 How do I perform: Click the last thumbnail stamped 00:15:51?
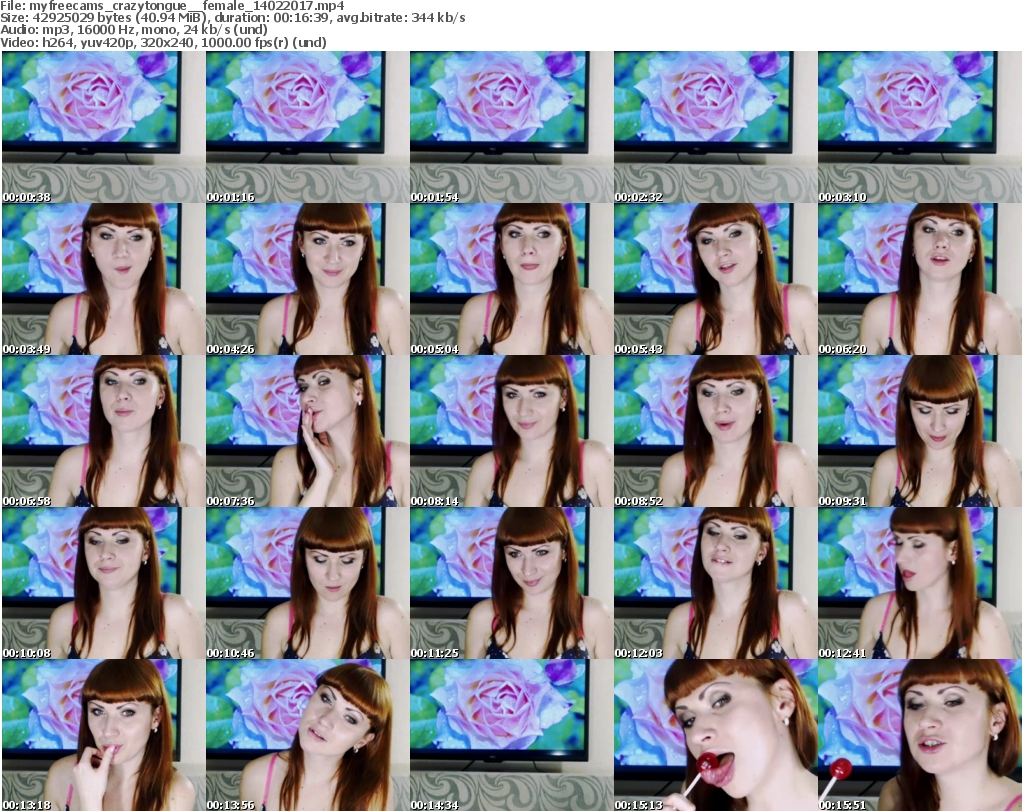920,735
